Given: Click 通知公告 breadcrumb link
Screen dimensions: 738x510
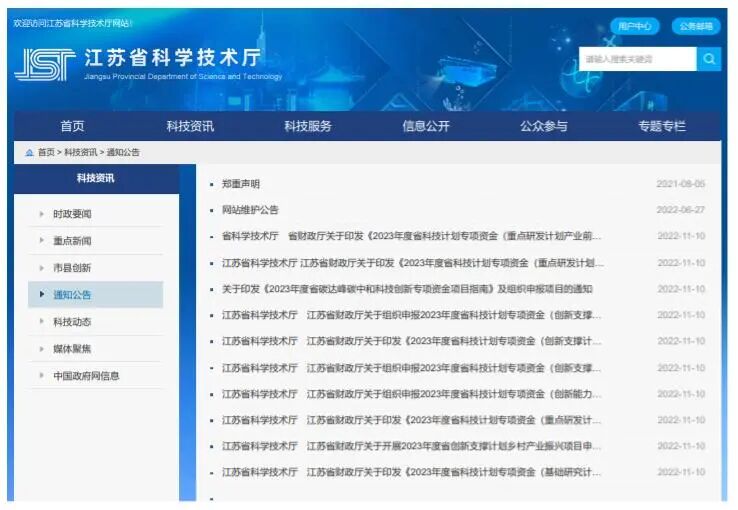Looking at the screenshot, I should [123, 152].
